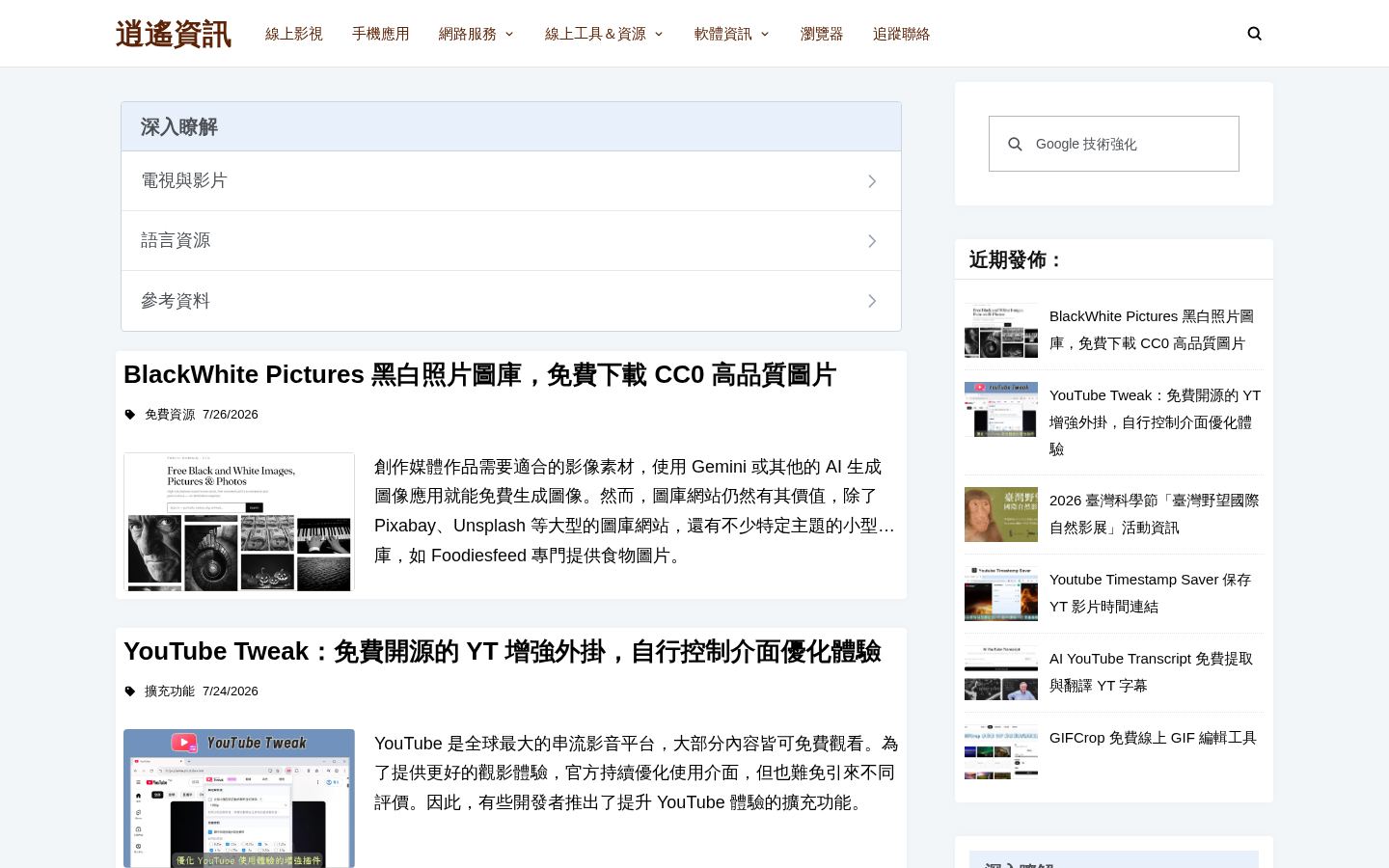
Task: Open the recent post BlackWhite Pictures 黑白照片圖庫 text link
Action: click(x=1152, y=330)
